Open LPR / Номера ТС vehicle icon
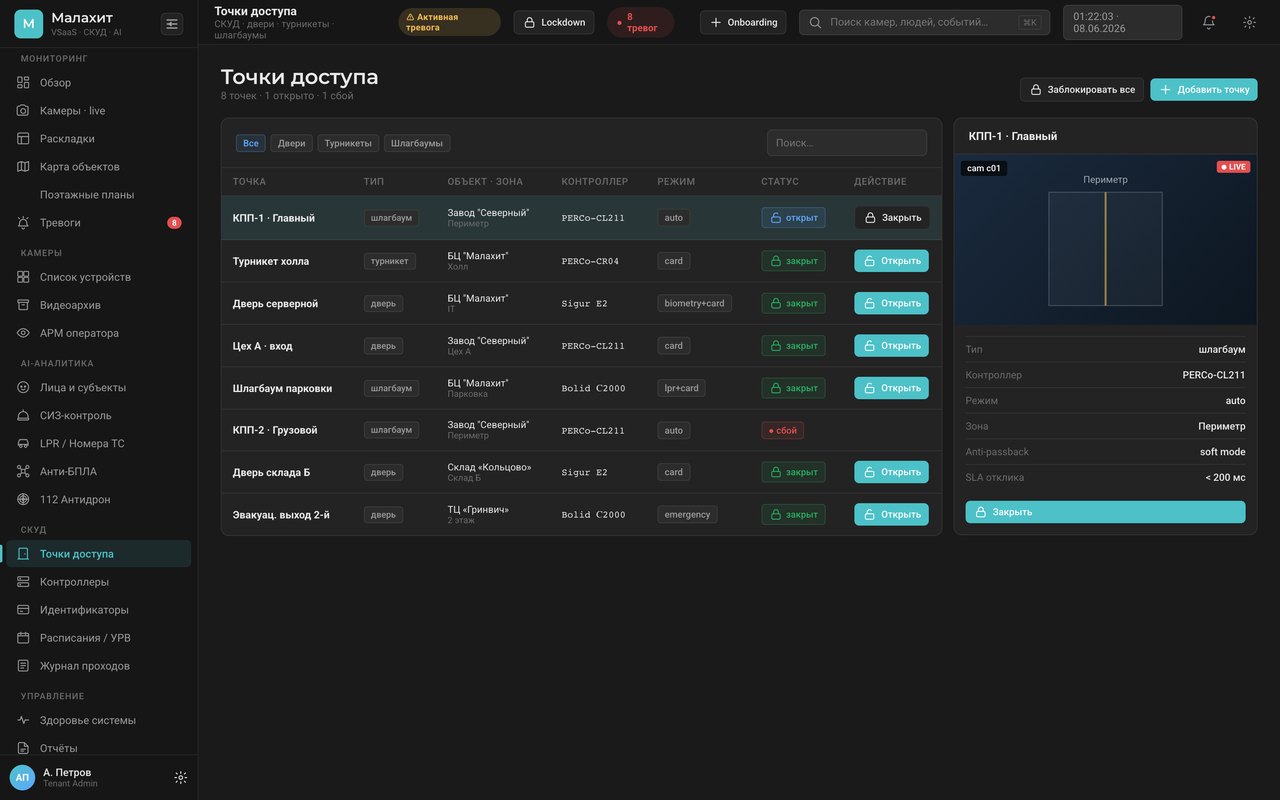The height and width of the screenshot is (800, 1280). [23, 444]
